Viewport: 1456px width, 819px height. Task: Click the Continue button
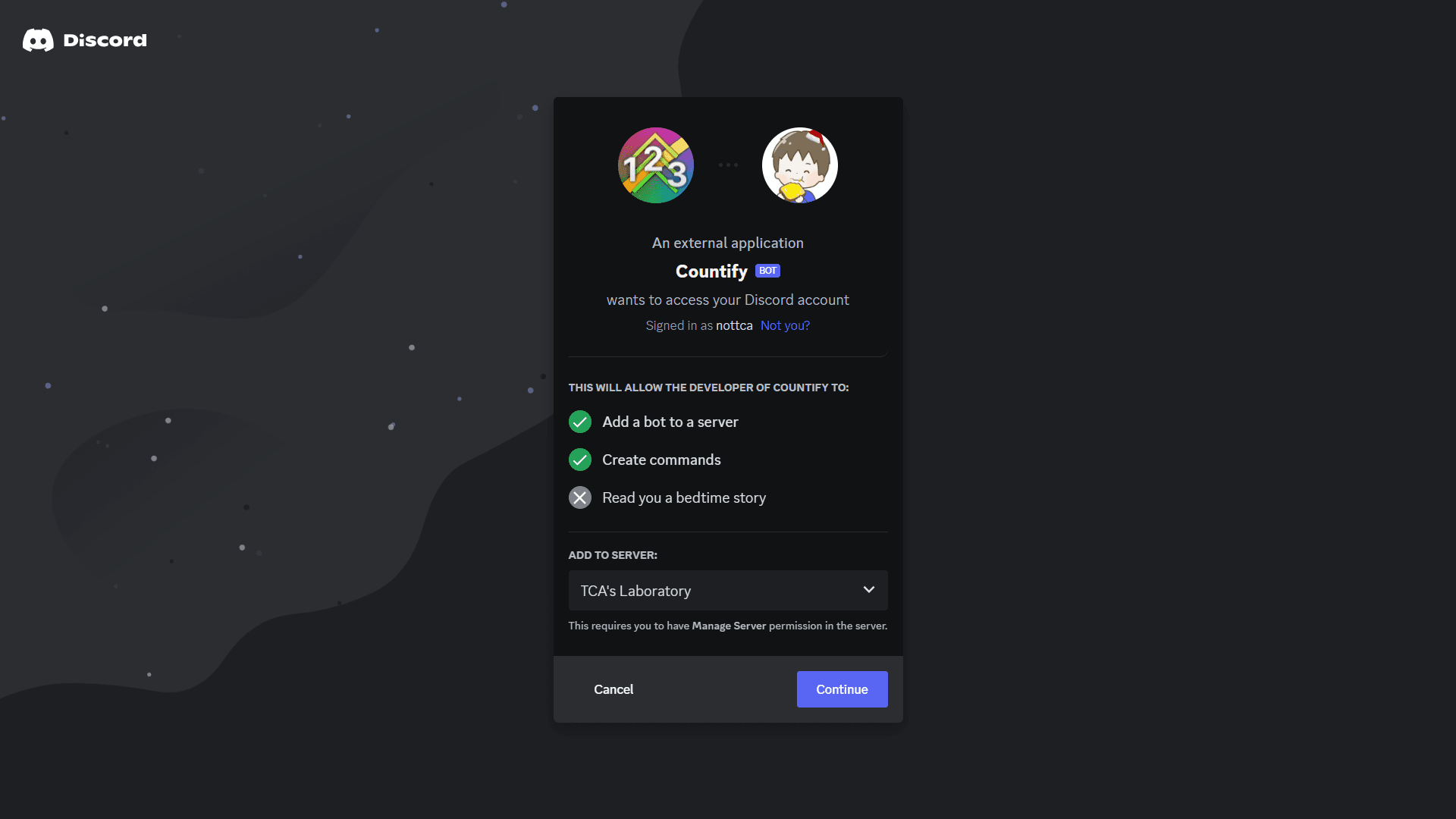pyautogui.click(x=841, y=689)
